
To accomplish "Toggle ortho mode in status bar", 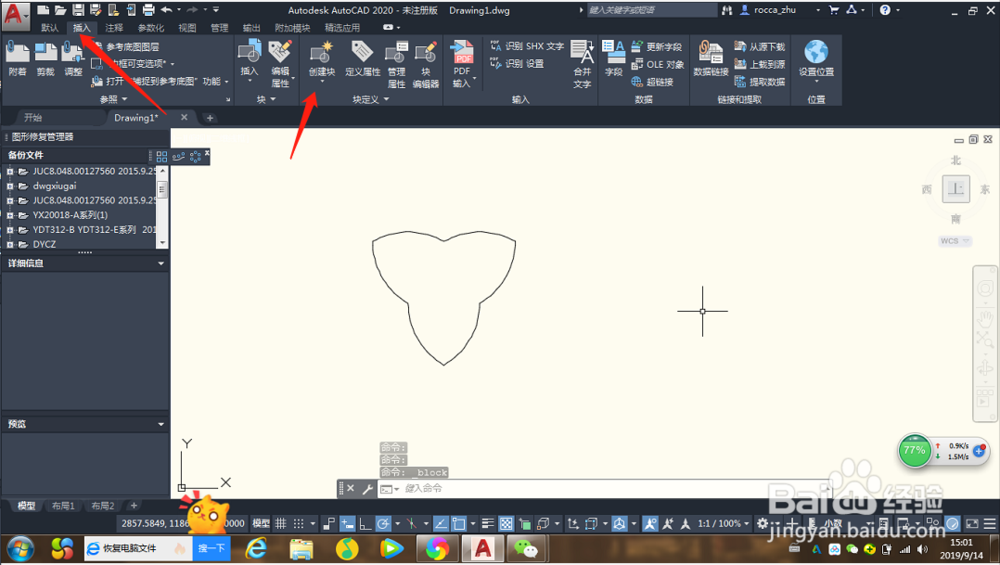I will pos(365,524).
